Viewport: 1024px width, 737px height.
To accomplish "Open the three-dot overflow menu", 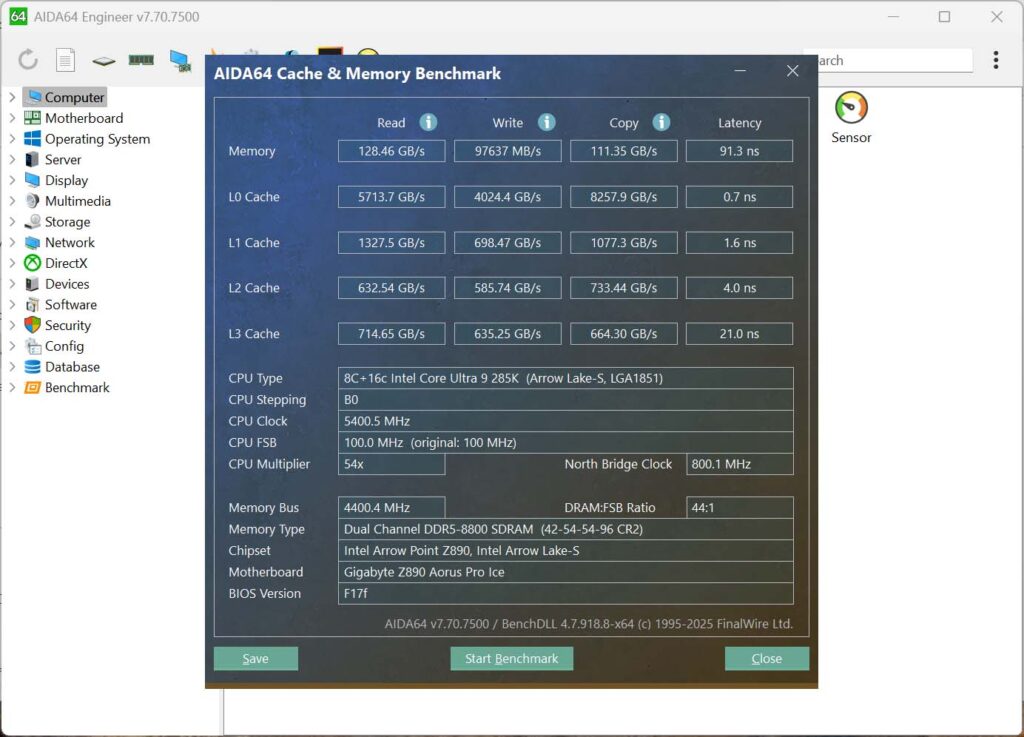I will tap(996, 60).
